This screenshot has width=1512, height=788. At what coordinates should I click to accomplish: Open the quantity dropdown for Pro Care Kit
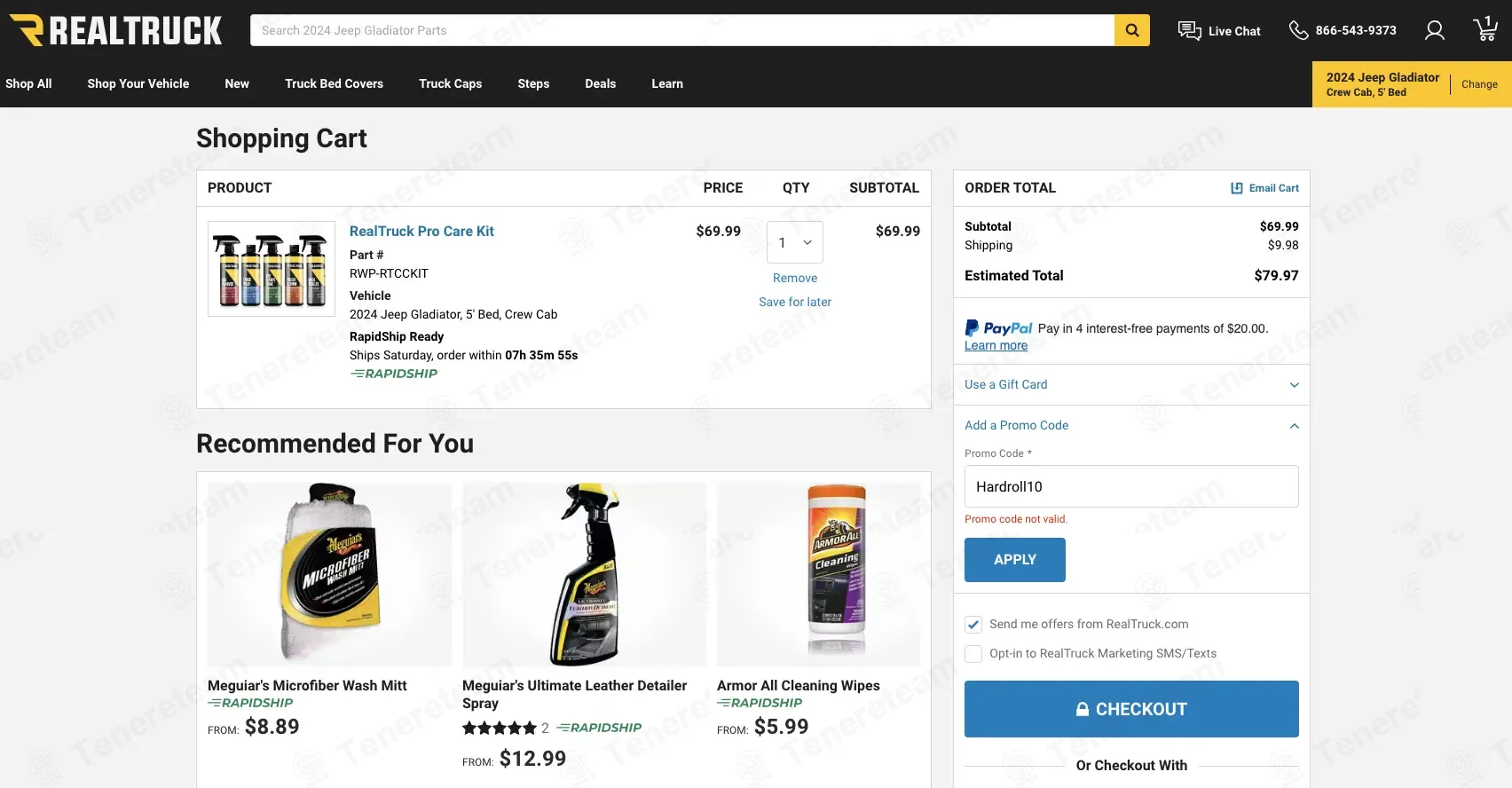point(795,242)
